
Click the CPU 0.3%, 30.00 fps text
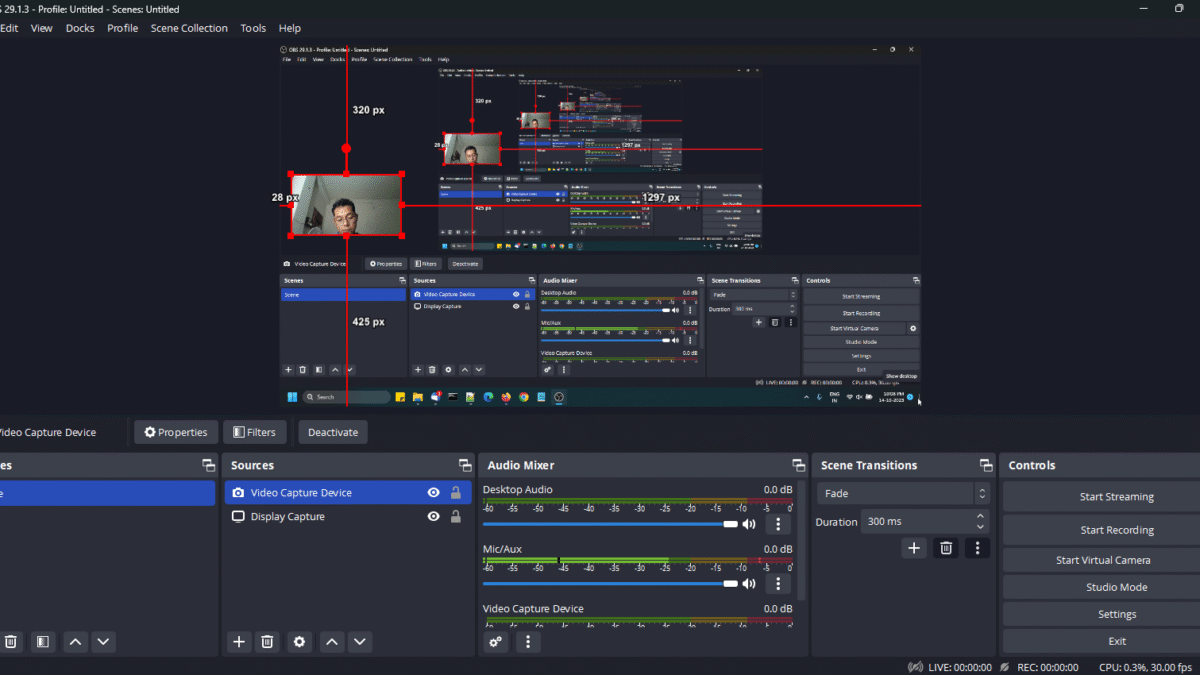point(1146,667)
